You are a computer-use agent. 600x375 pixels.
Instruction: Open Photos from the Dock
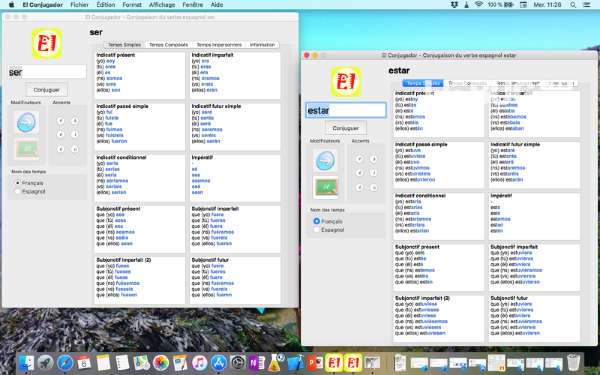click(x=161, y=363)
